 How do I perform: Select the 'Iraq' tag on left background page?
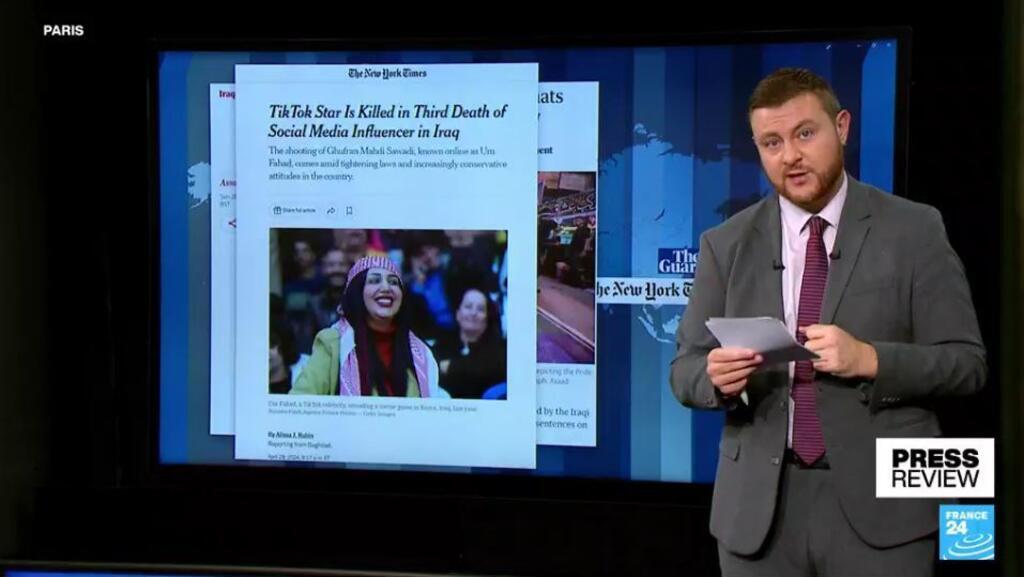(226, 93)
